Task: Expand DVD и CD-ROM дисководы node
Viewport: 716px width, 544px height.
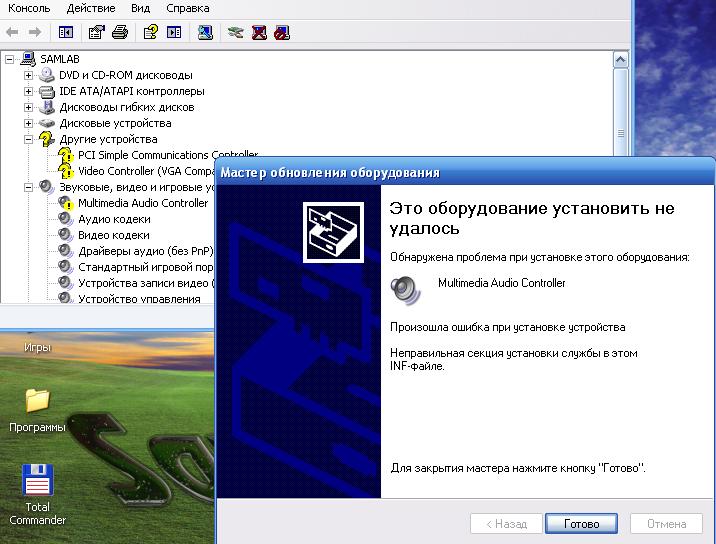Action: coord(28,75)
